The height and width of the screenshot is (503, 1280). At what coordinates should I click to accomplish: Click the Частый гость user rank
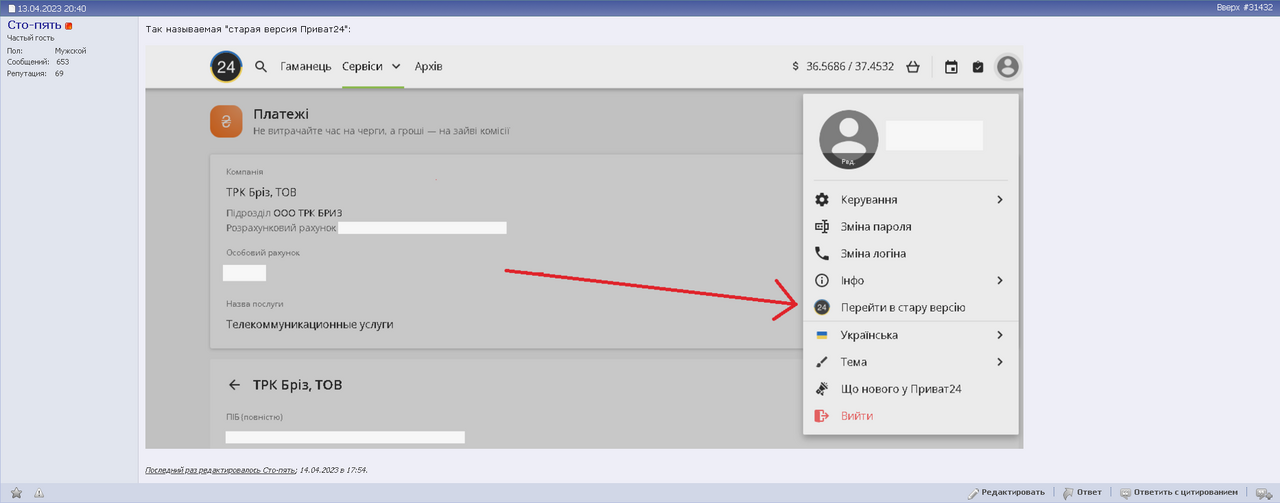click(x=31, y=38)
